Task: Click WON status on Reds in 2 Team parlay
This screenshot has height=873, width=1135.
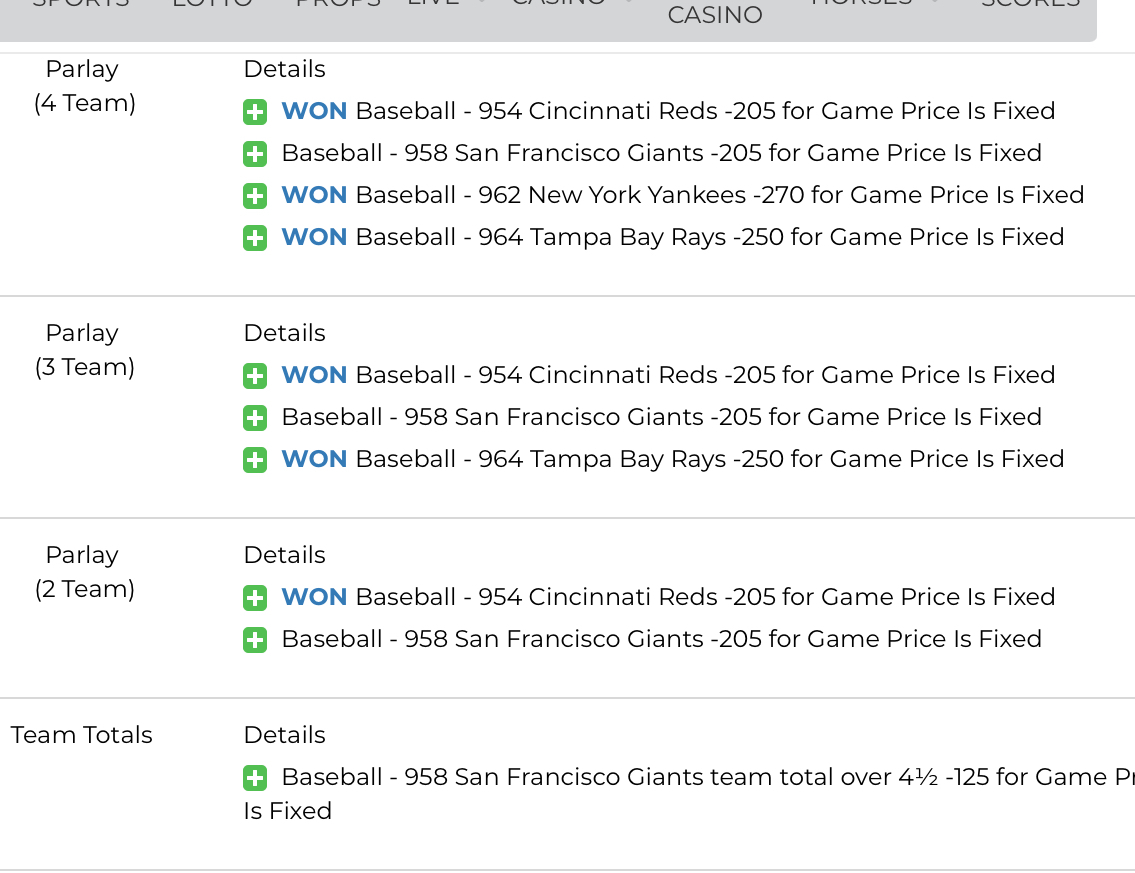Action: [314, 596]
